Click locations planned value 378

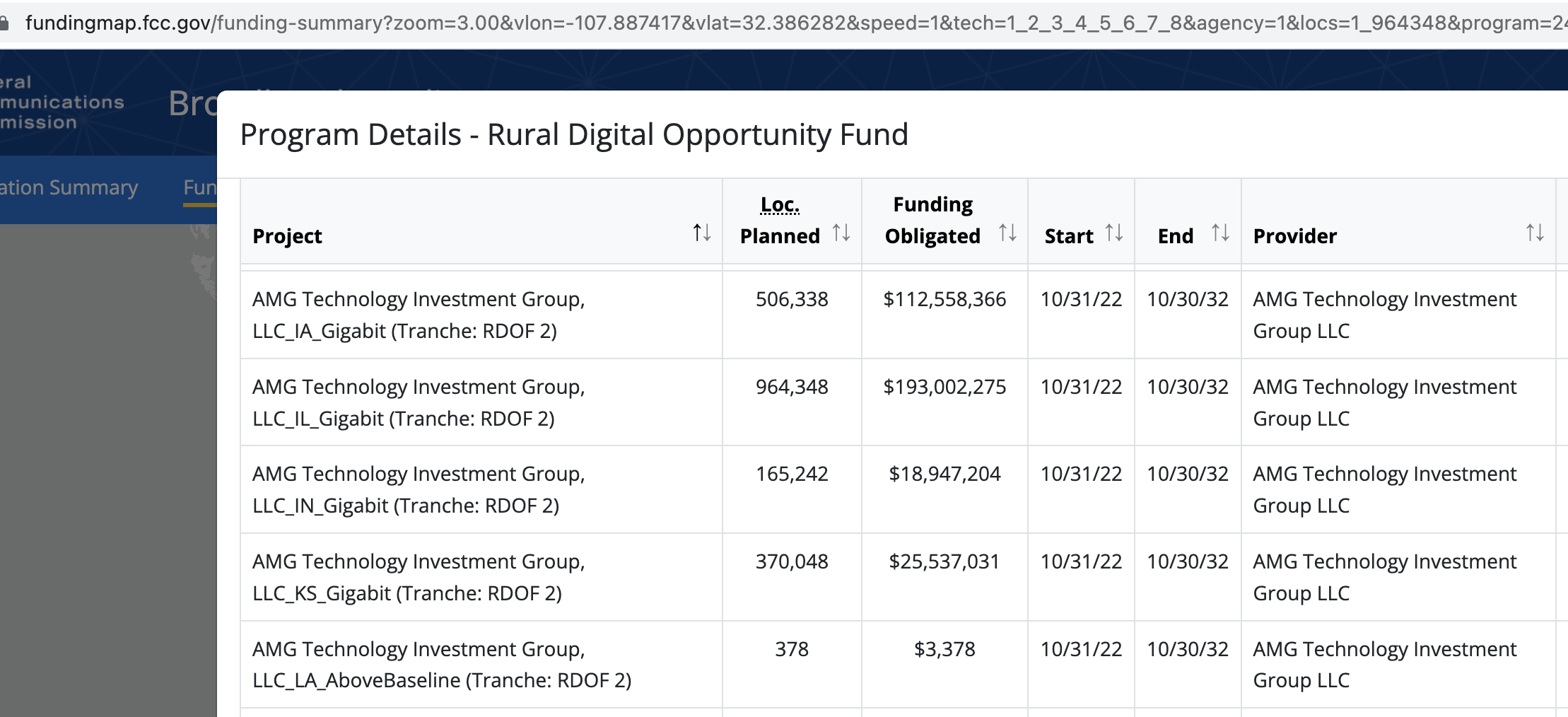pos(792,649)
